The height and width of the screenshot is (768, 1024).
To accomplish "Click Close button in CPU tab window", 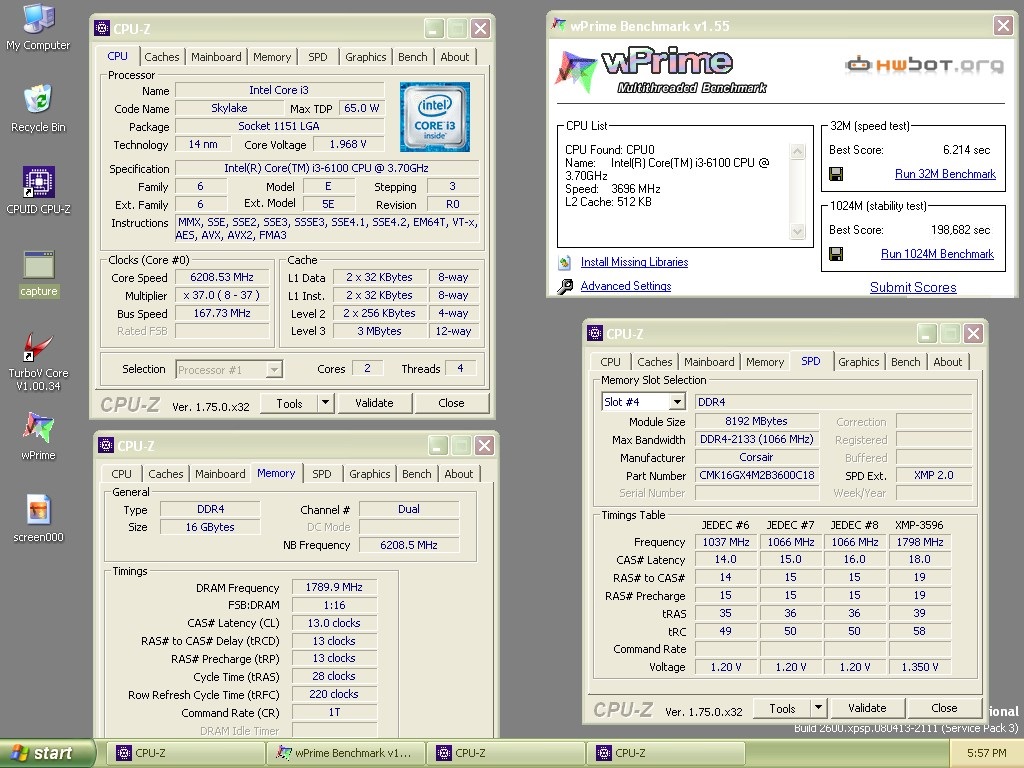I will 451,403.
